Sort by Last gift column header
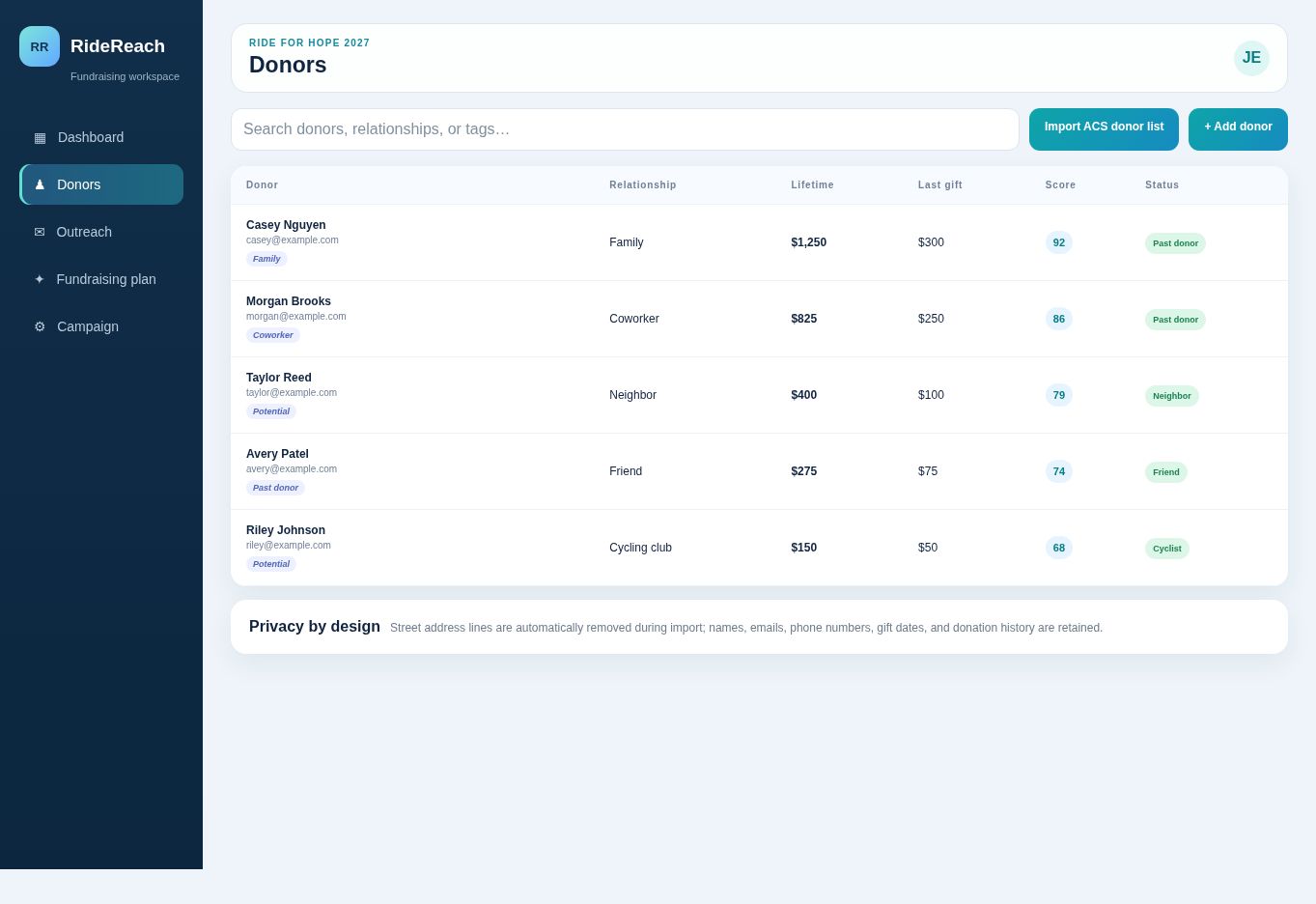The width and height of the screenshot is (1316, 904). (940, 185)
